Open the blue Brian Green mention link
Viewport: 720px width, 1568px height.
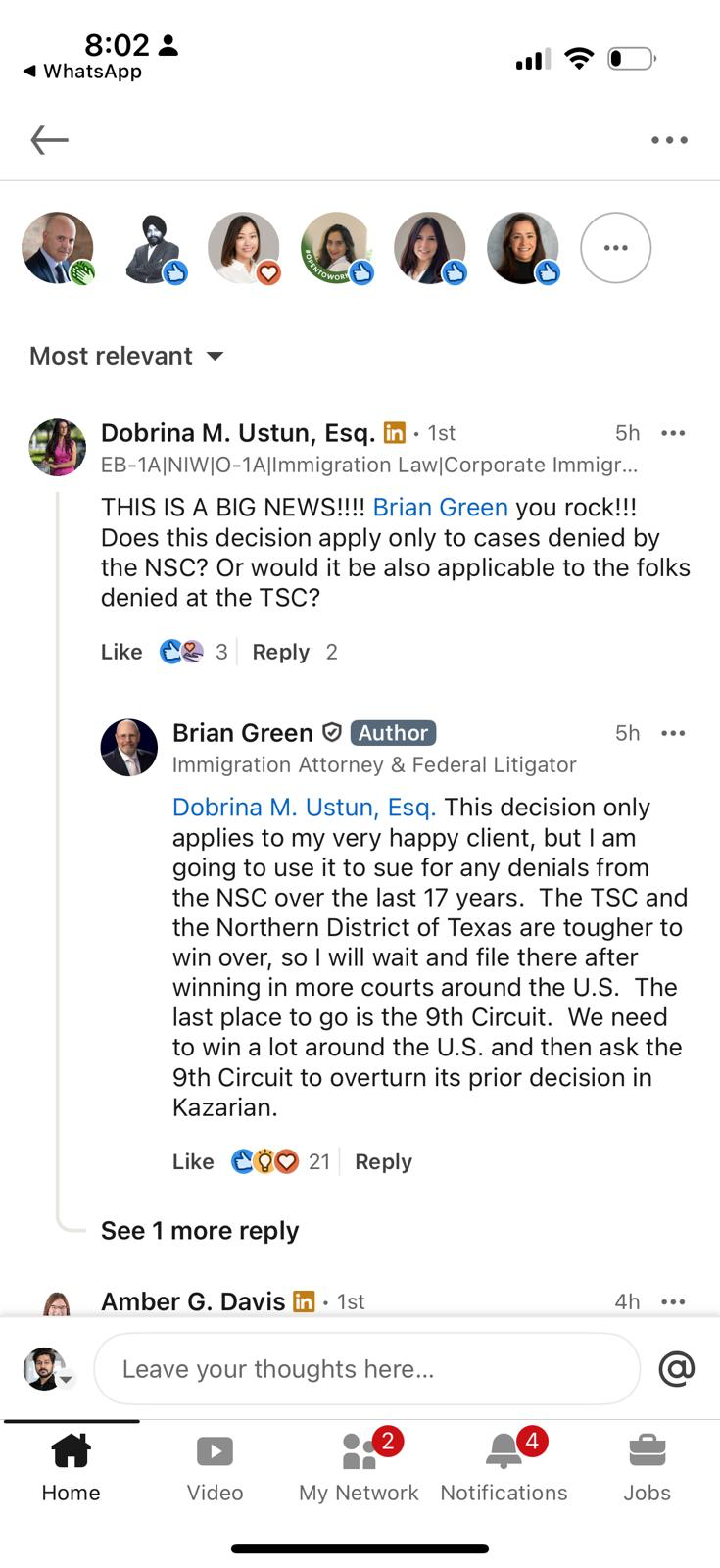pyautogui.click(x=441, y=507)
